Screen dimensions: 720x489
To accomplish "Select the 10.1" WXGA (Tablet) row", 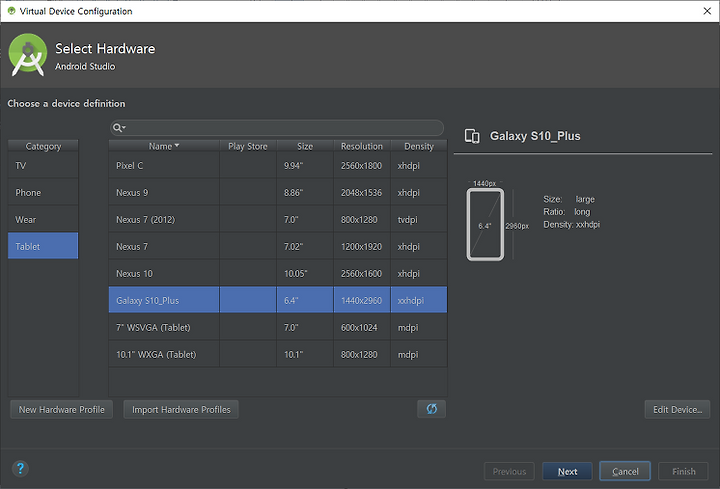I will (x=278, y=354).
